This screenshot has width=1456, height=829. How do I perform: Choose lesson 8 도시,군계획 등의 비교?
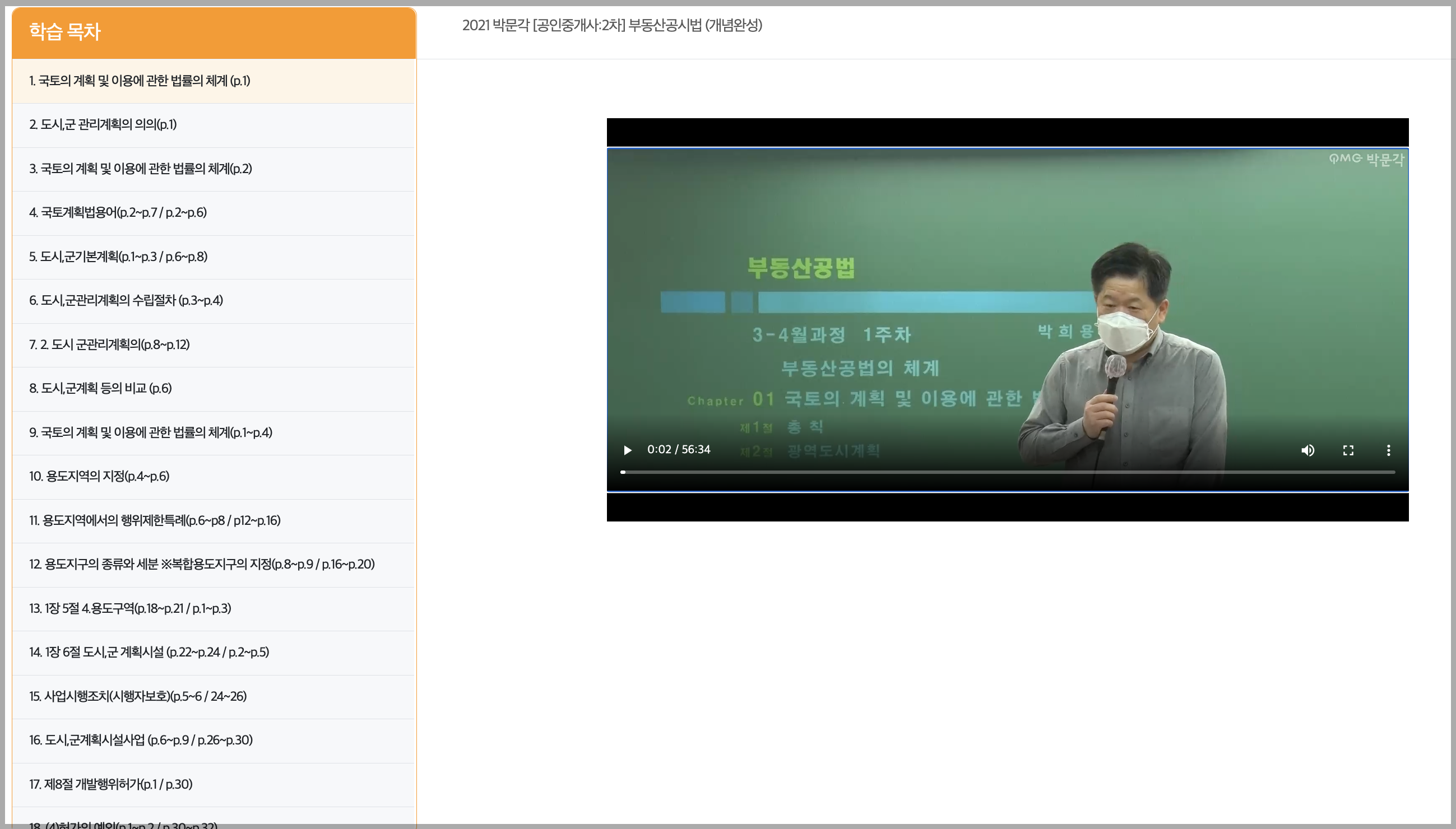click(100, 388)
